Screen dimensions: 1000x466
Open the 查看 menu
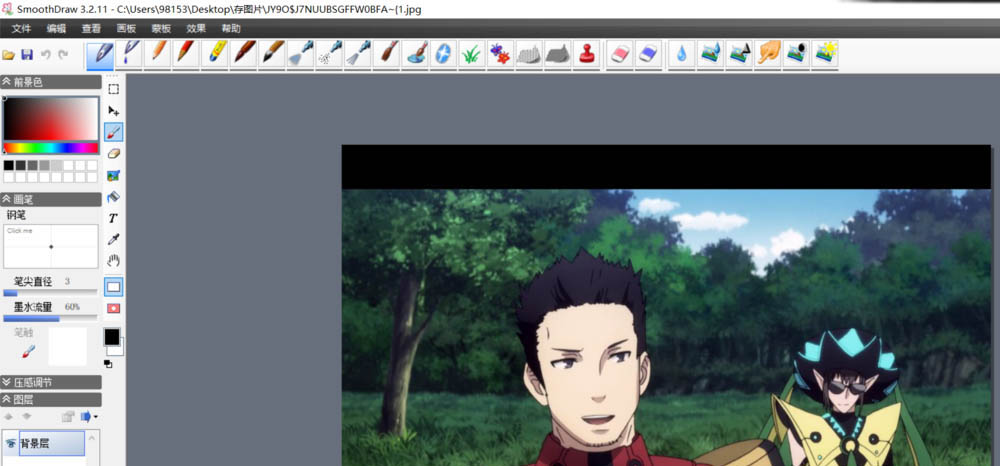coord(91,28)
